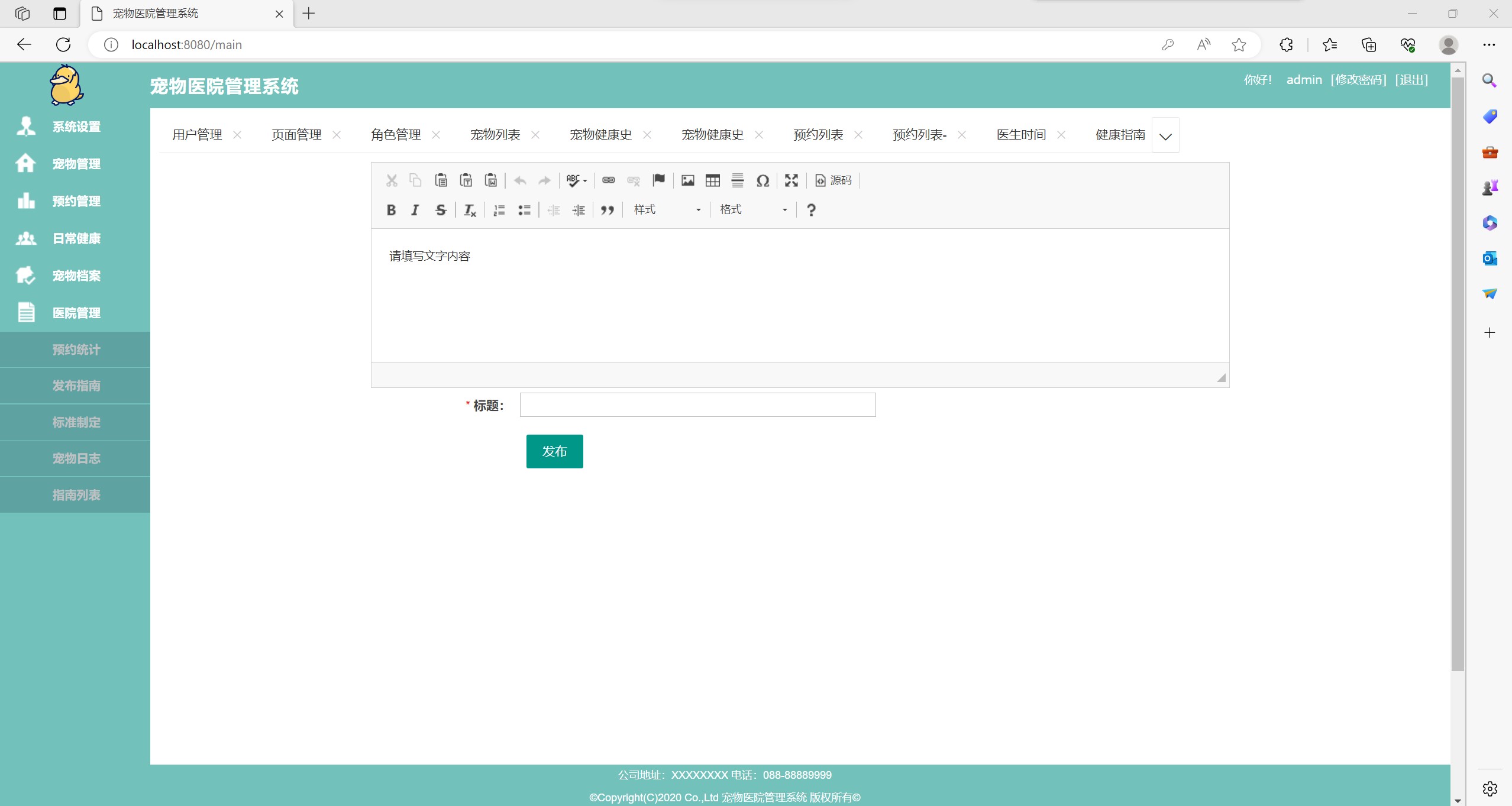Open the 样式 styles dropdown

[x=667, y=210]
